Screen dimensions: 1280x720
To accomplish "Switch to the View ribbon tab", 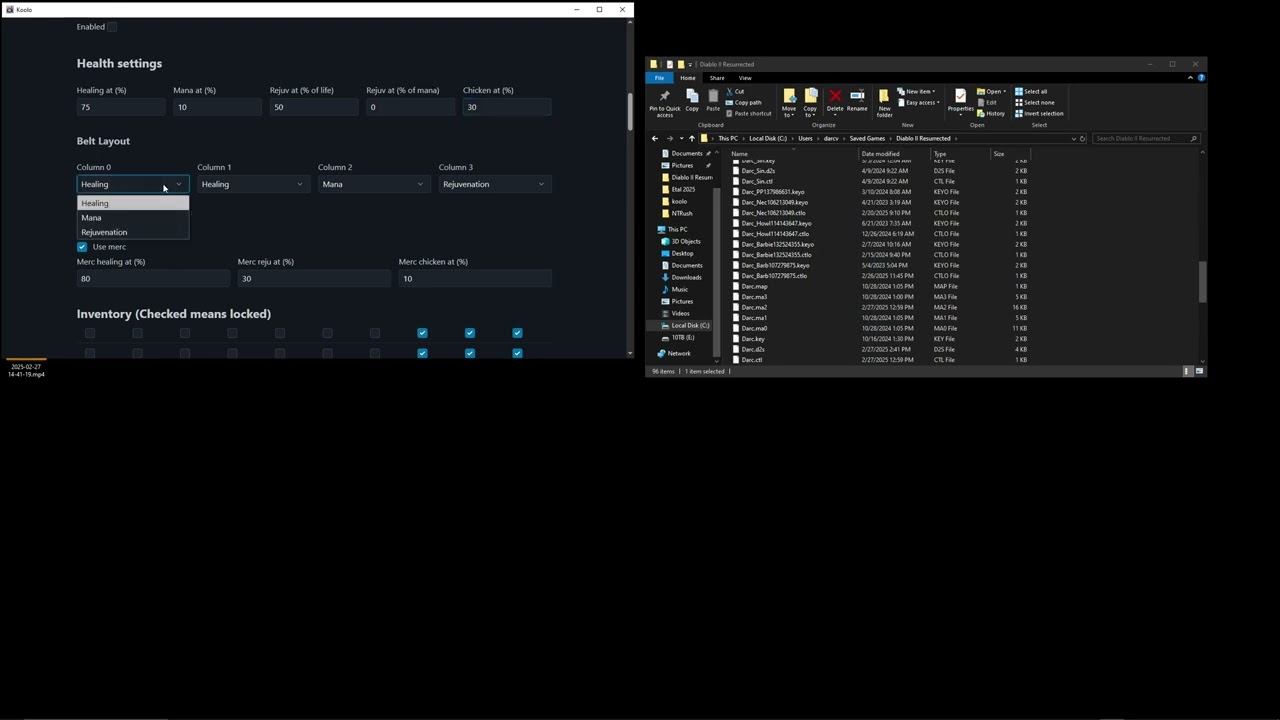I will 745,78.
